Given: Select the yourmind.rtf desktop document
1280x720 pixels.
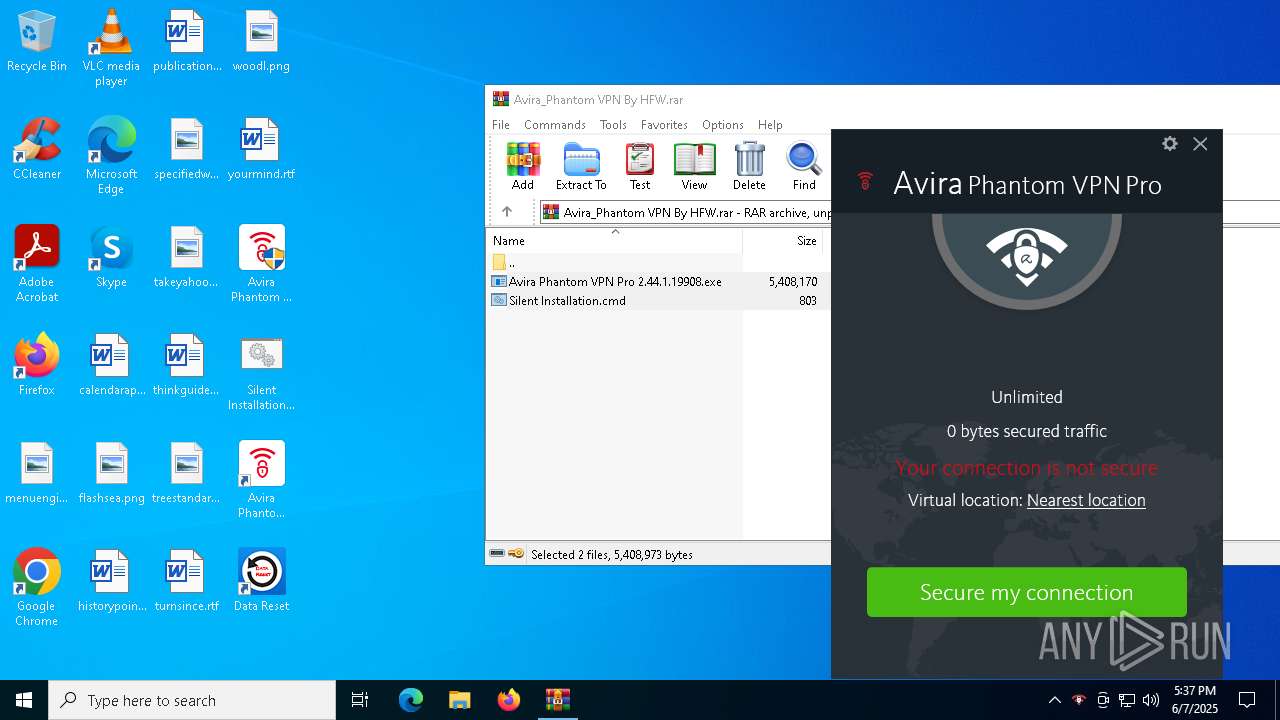Looking at the screenshot, I should coord(261,149).
